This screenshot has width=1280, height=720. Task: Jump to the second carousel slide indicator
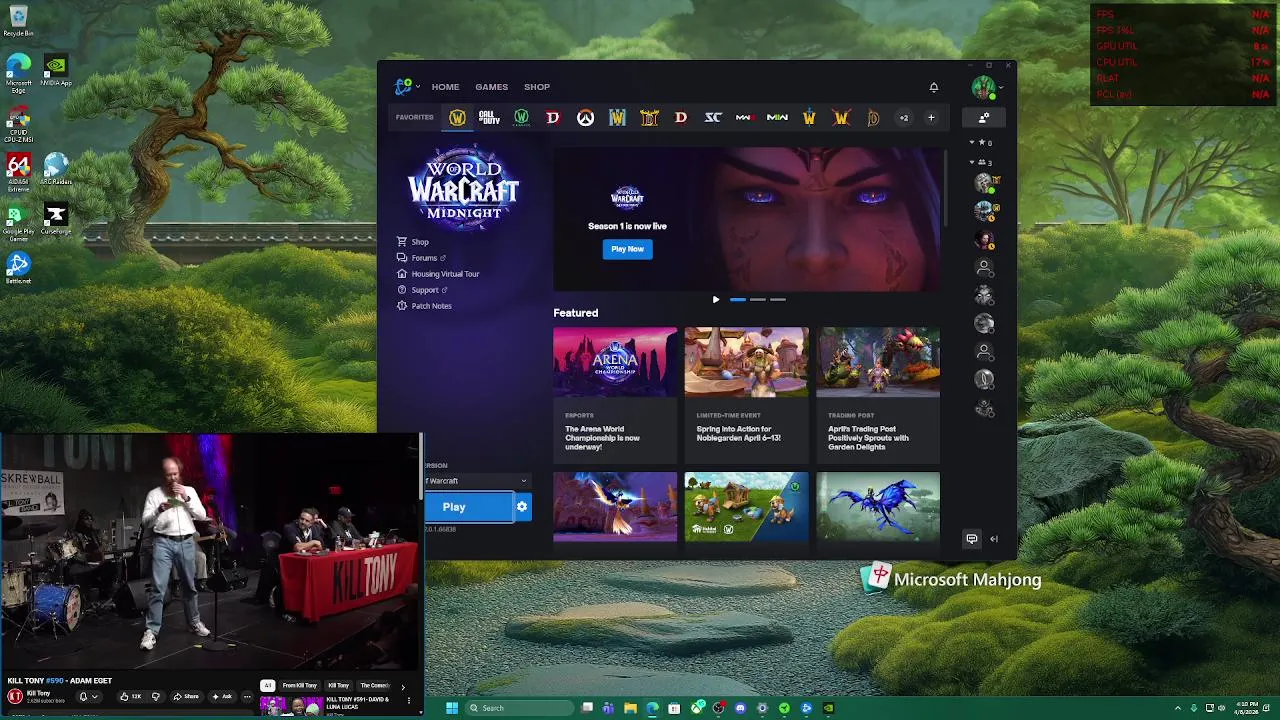(758, 299)
